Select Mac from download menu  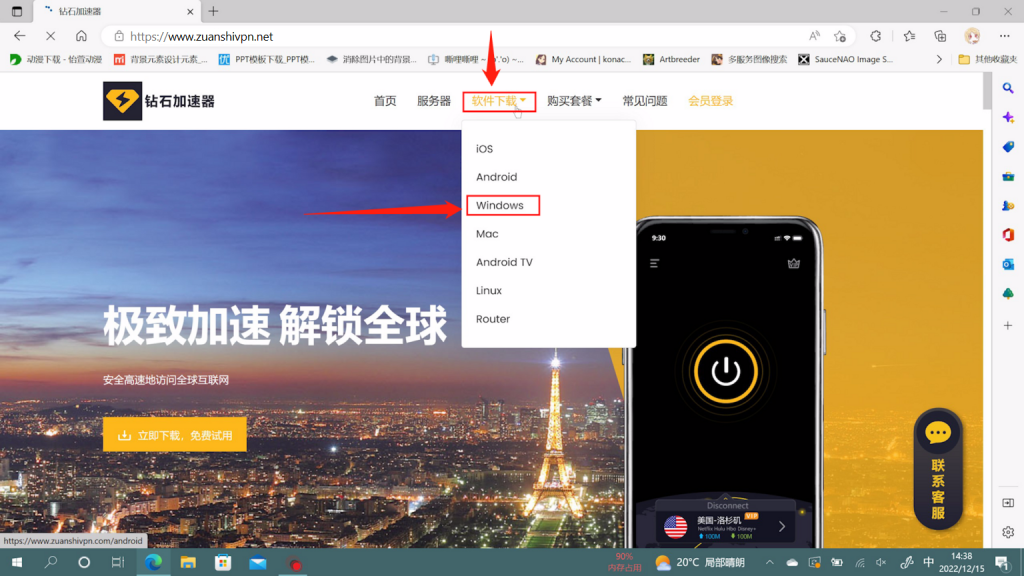point(487,234)
